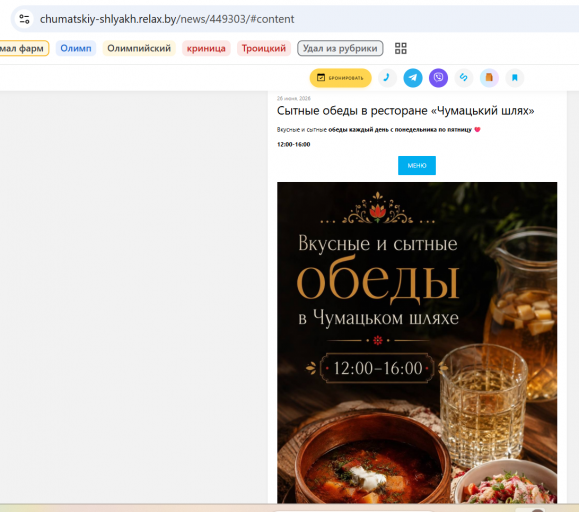Open the 'Олимп' bookmark
Viewport: 579px width, 512px height.
[x=76, y=48]
